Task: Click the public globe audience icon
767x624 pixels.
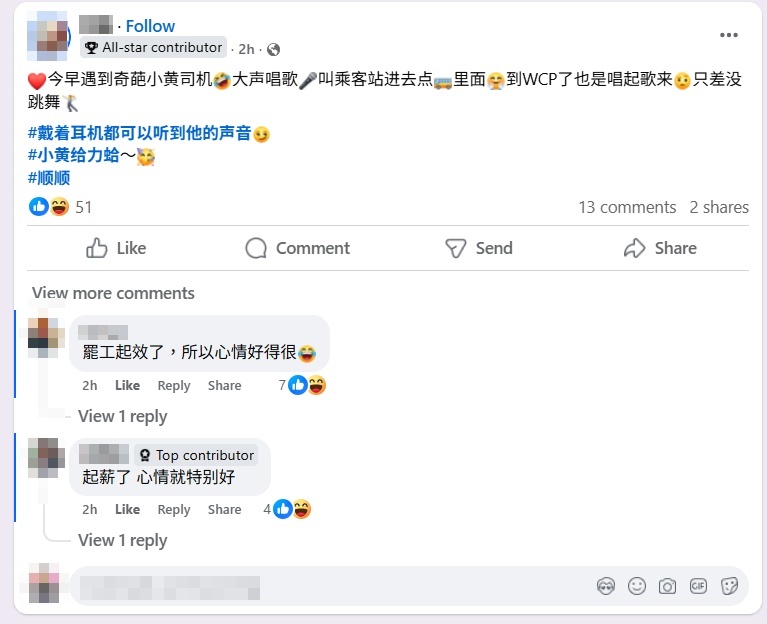Action: click(273, 49)
